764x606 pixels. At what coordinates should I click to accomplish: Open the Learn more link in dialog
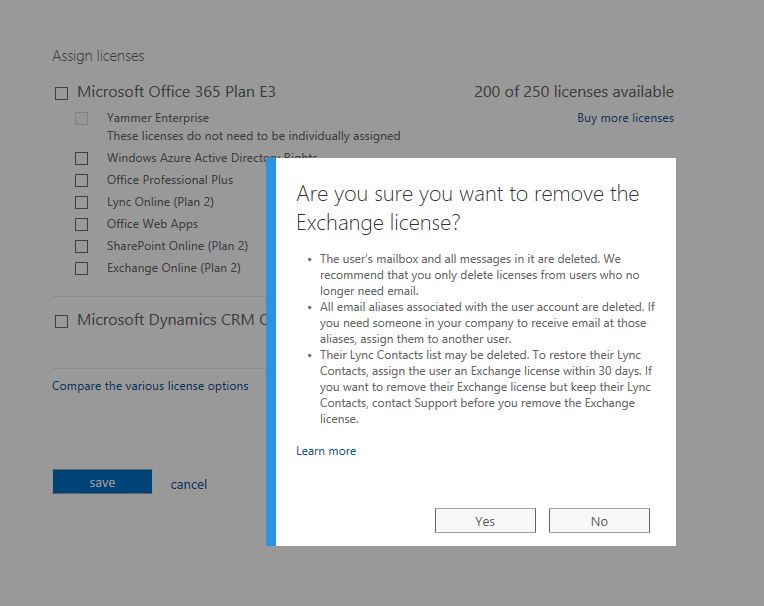coord(326,451)
